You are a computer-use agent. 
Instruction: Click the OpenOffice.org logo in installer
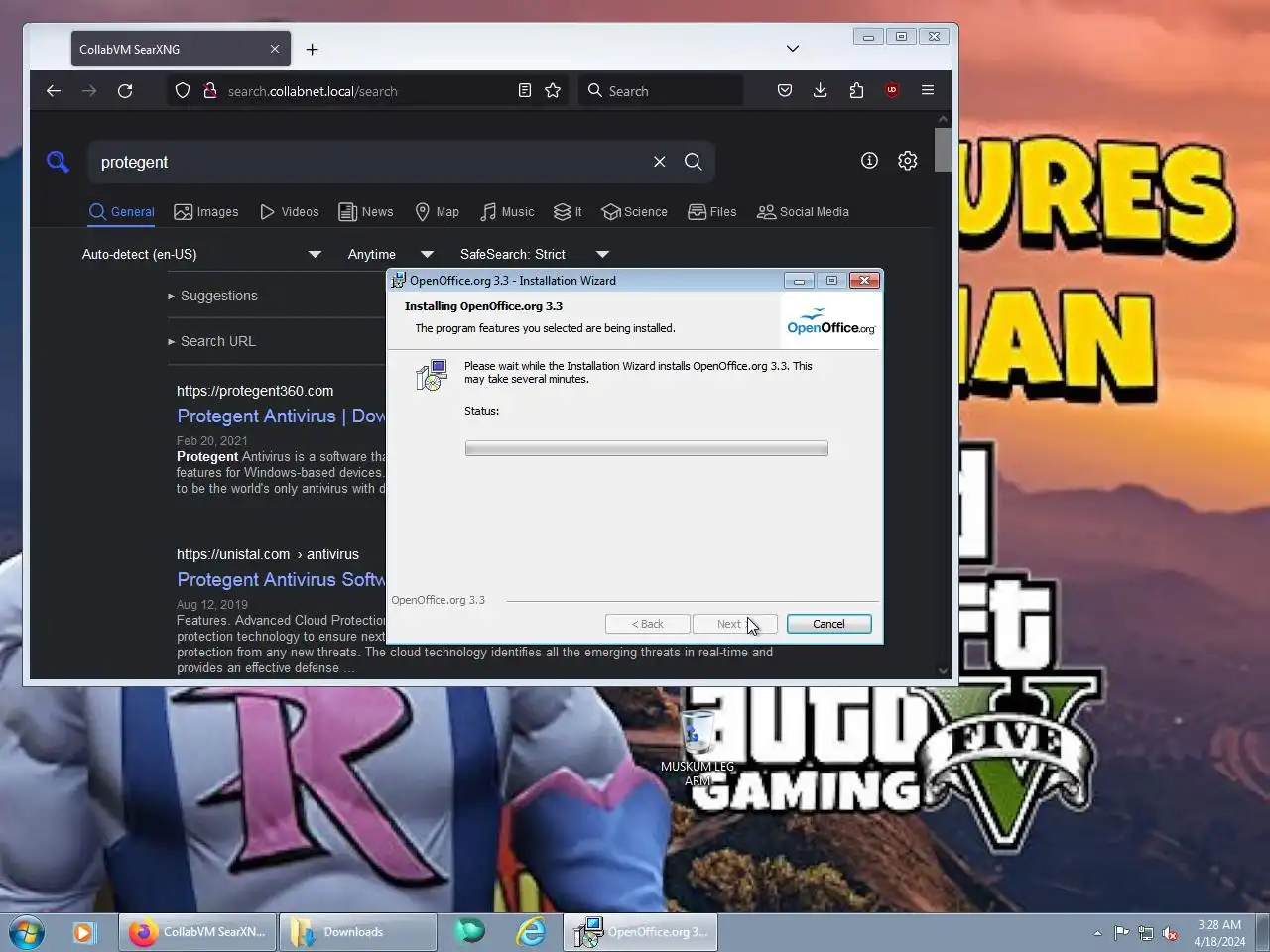click(x=830, y=321)
